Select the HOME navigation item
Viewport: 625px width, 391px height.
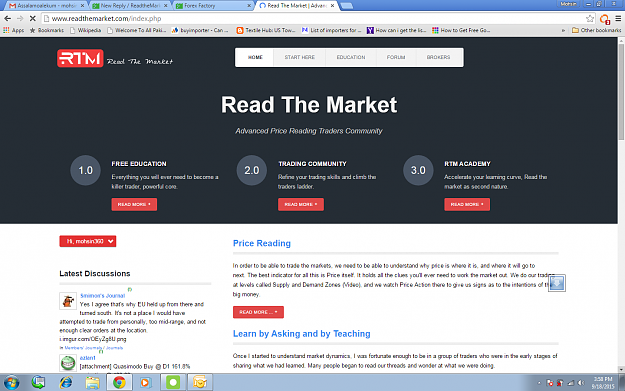point(255,57)
